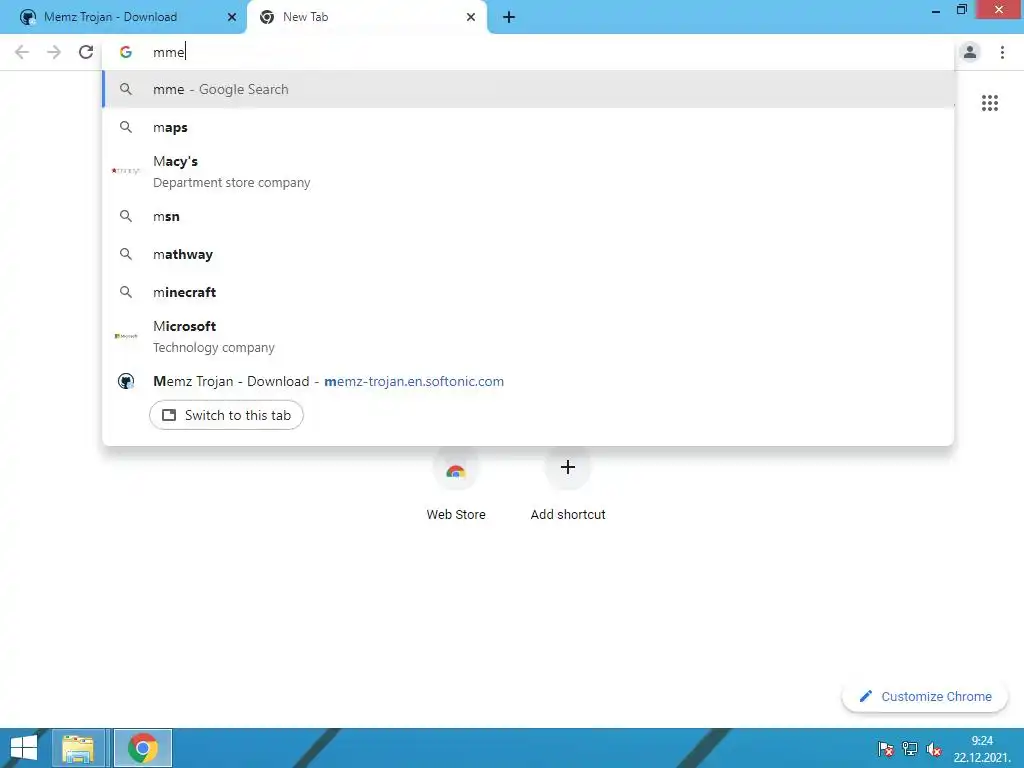Click the Action Center flag tray icon

[x=886, y=749]
